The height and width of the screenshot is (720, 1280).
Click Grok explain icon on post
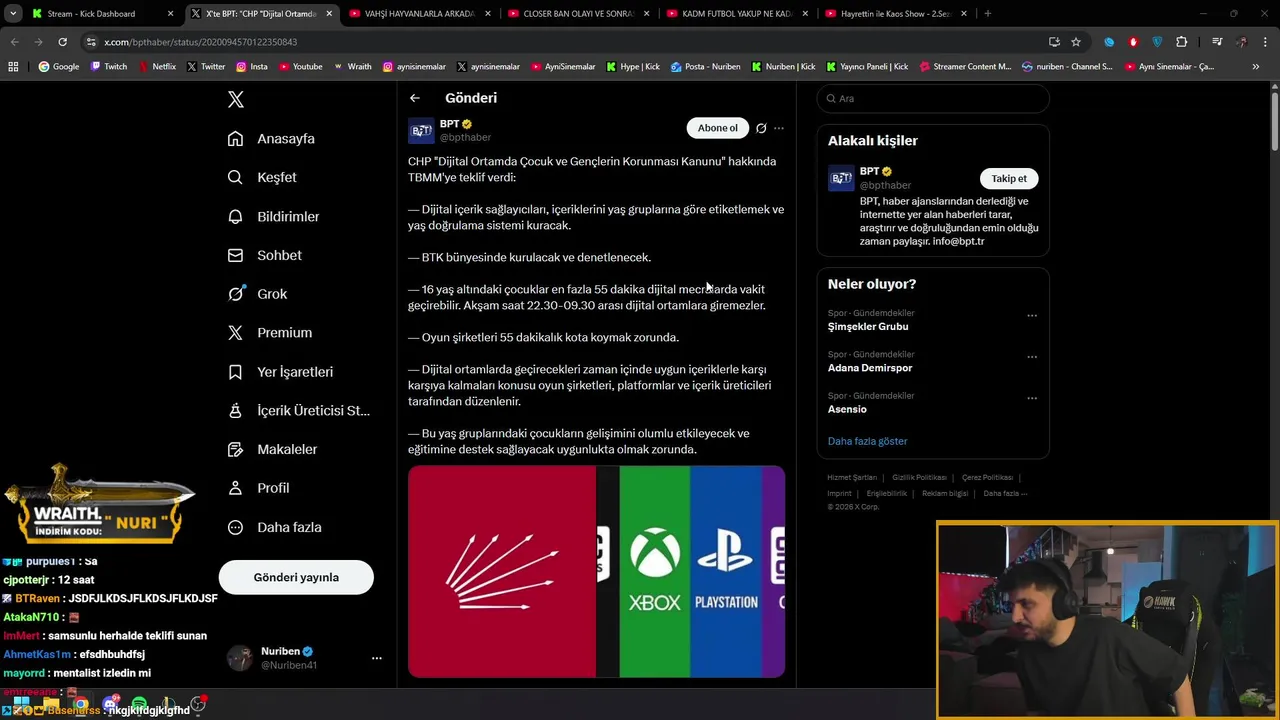(x=761, y=128)
